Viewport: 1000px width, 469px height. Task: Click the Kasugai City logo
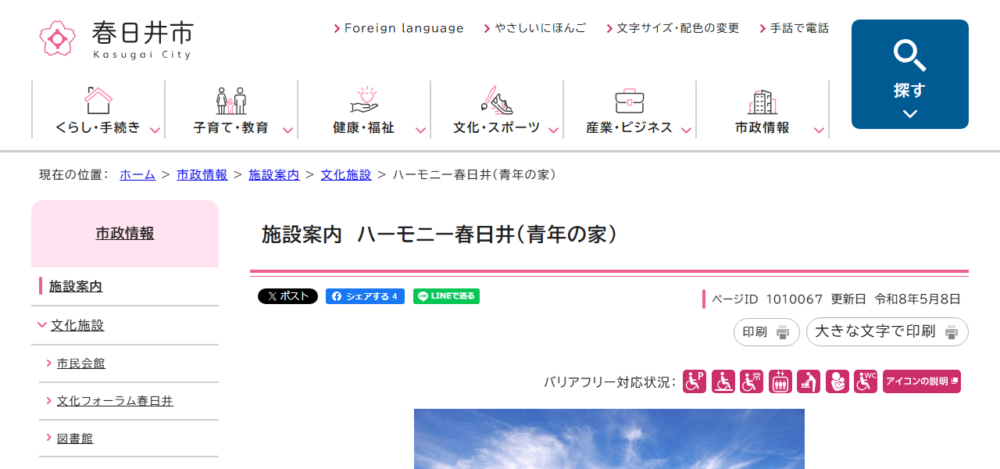point(115,39)
